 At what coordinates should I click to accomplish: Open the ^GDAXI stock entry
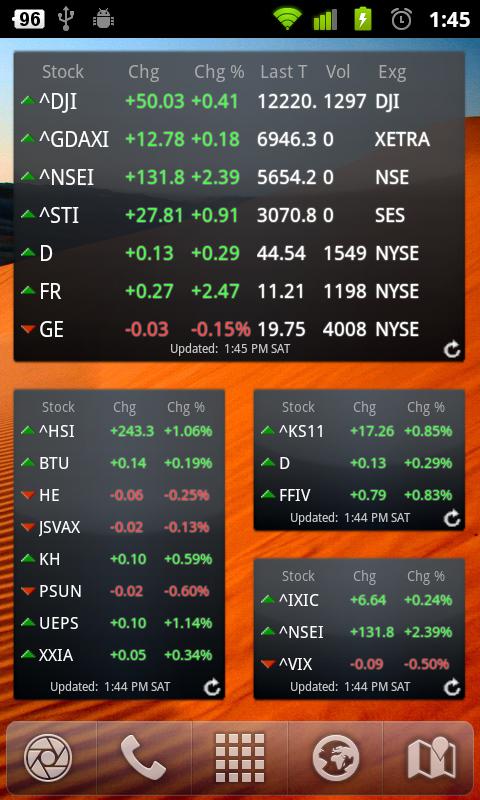click(x=239, y=139)
